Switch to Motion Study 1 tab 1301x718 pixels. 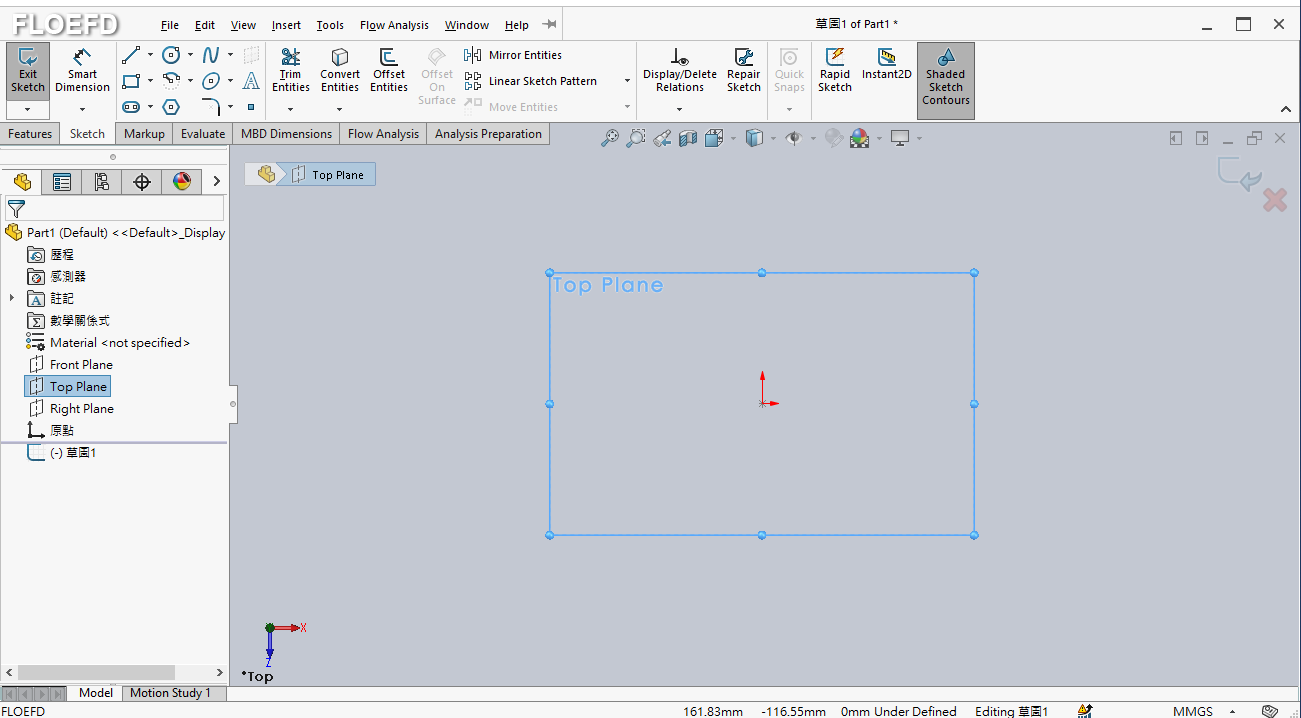click(170, 693)
